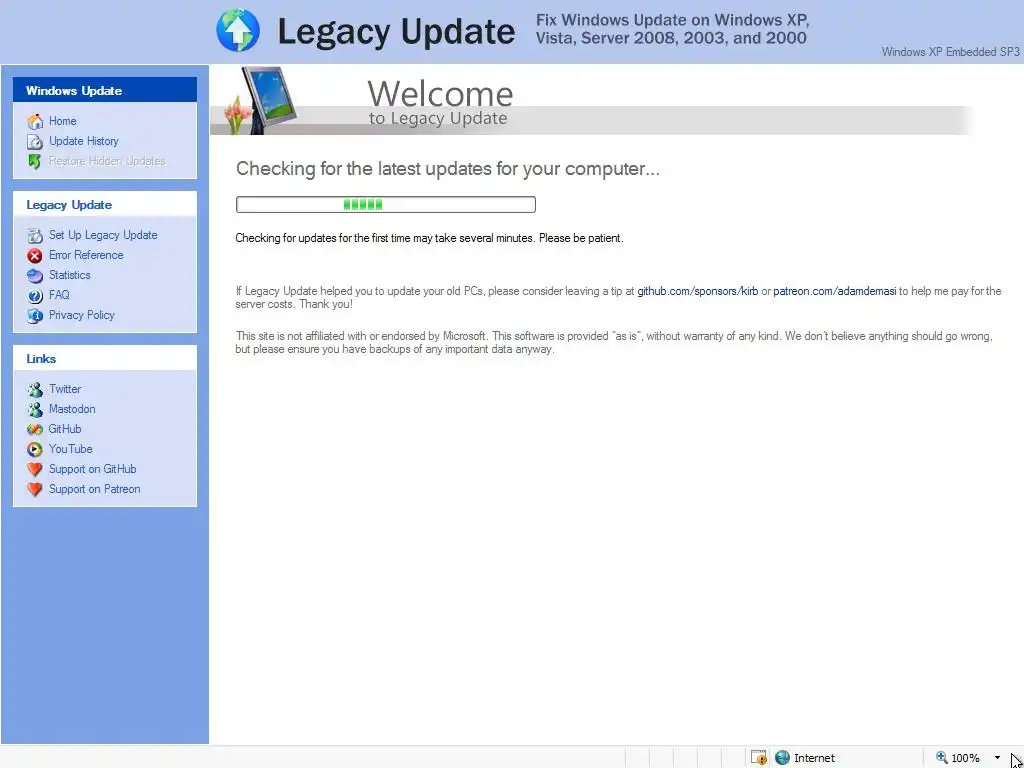Visit the GitHub sidebar link
Viewport: 1024px width, 768px height.
tap(65, 429)
